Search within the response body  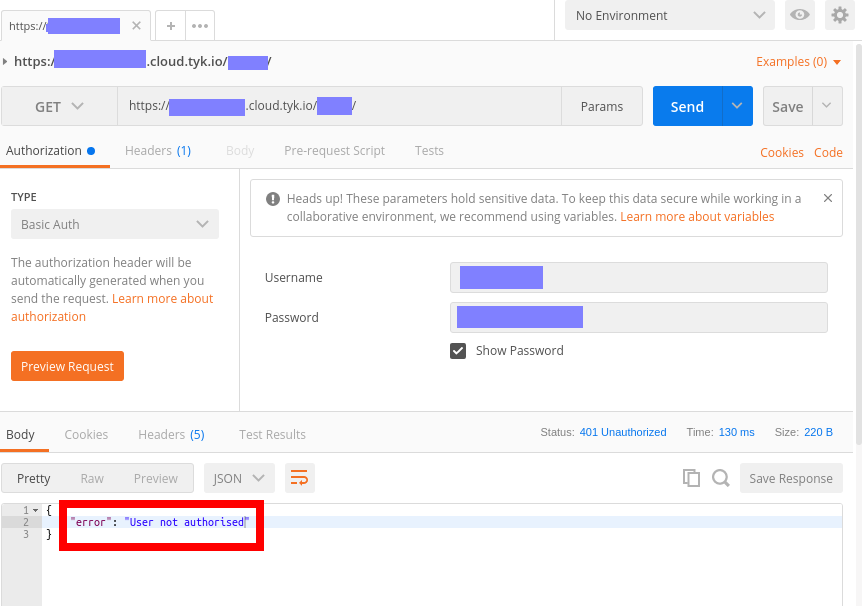(x=721, y=478)
